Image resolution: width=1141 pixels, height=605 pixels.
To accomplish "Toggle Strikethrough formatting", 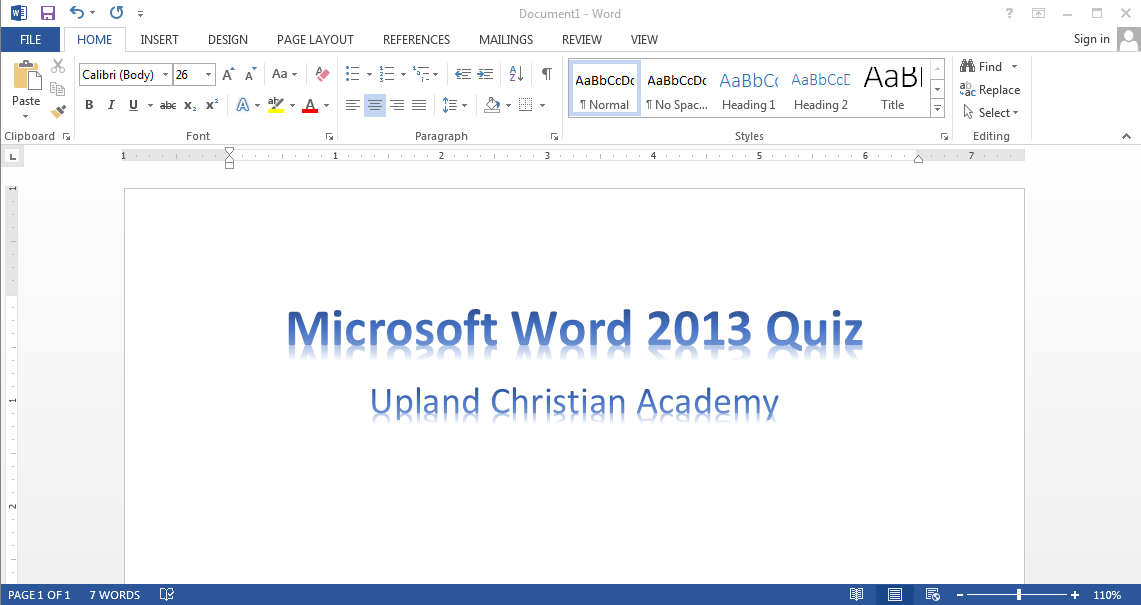I will pos(168,106).
